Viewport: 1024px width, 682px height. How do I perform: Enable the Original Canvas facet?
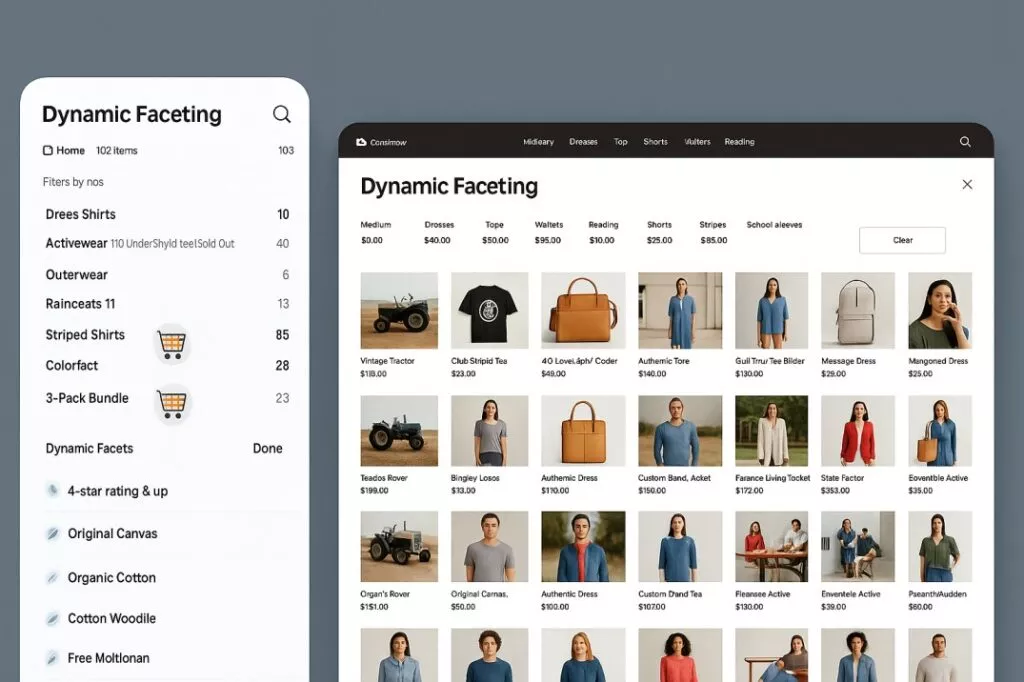53,534
